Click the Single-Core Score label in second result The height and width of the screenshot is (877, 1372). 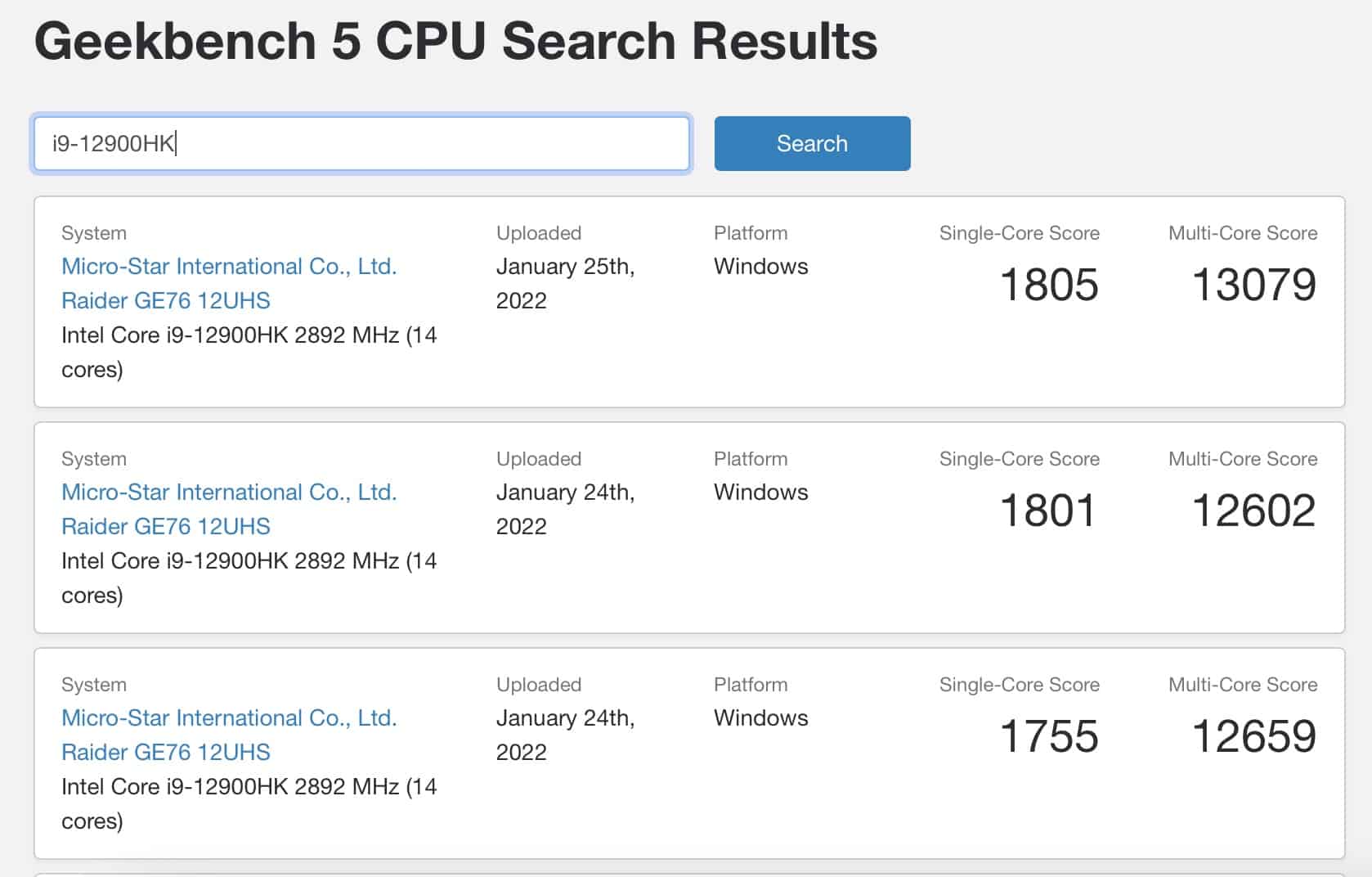1019,459
